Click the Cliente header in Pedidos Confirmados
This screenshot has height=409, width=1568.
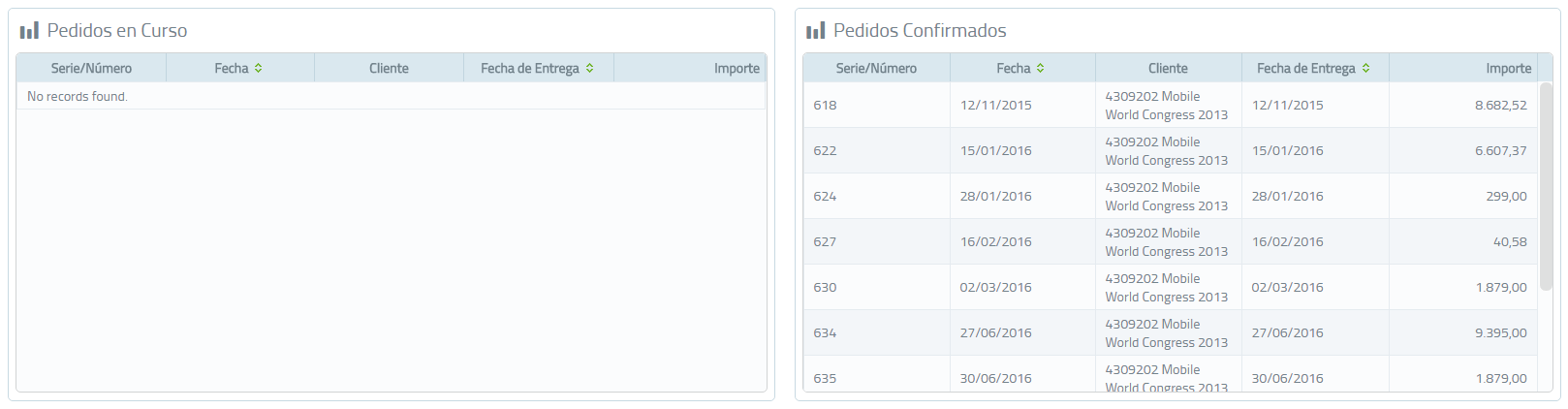[x=1168, y=68]
